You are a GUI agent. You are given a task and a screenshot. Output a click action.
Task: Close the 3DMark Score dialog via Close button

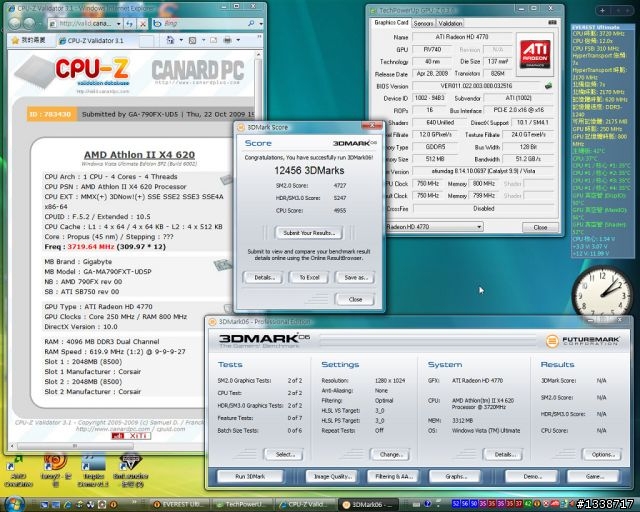coord(355,299)
